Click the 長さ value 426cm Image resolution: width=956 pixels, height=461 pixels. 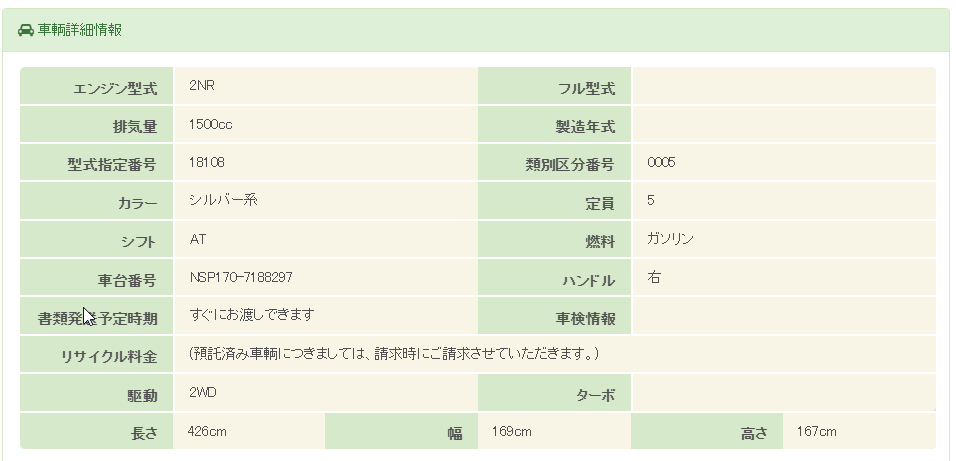(206, 431)
